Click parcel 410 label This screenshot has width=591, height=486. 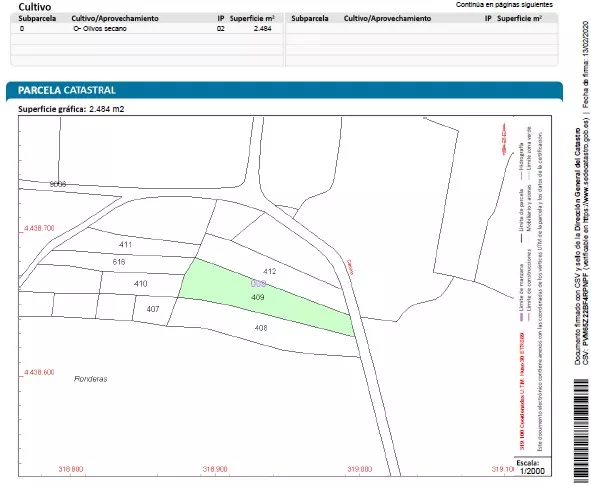(x=141, y=284)
